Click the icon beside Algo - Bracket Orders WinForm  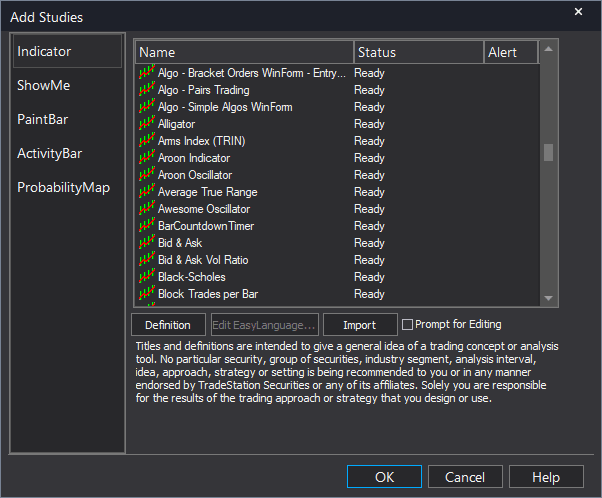pyautogui.click(x=147, y=73)
